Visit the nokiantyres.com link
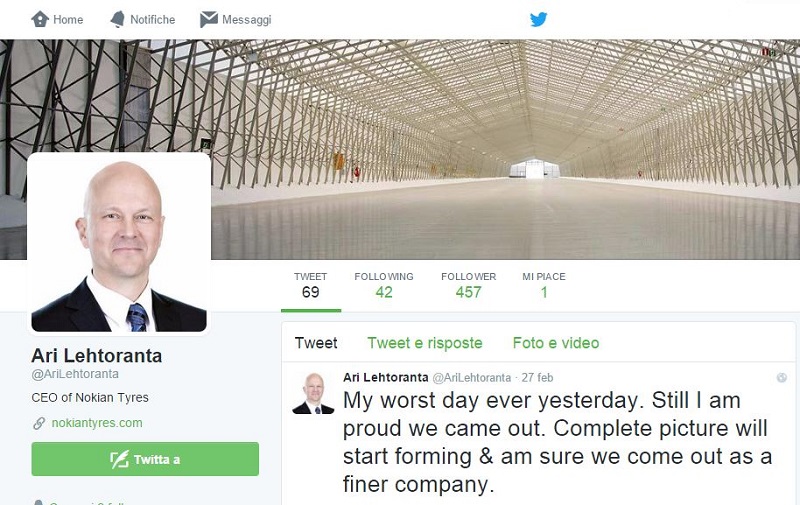Screen dimensions: 800x505 (x=97, y=423)
